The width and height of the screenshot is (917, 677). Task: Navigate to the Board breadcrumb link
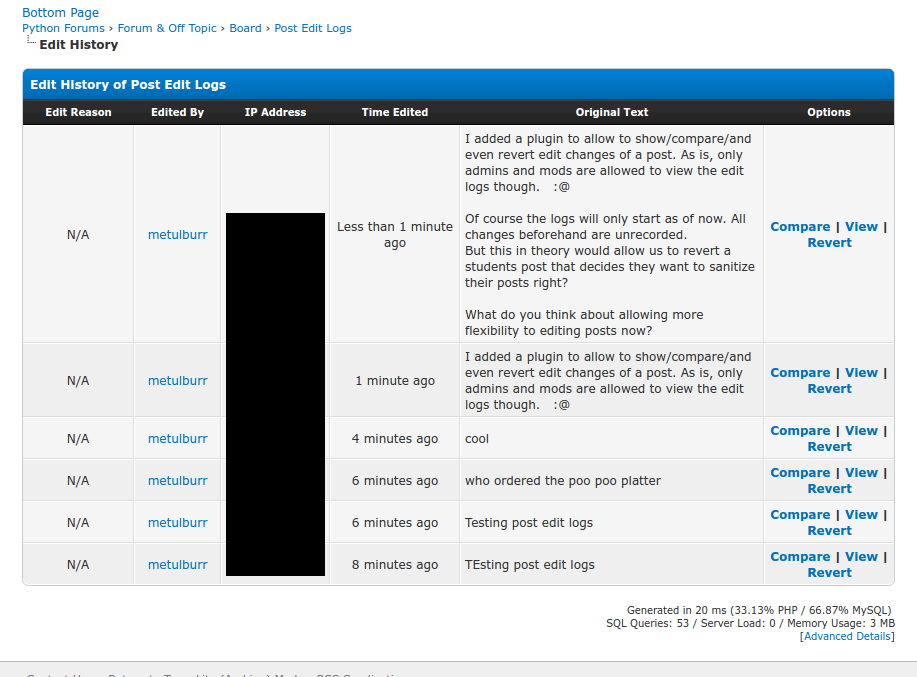click(x=245, y=28)
